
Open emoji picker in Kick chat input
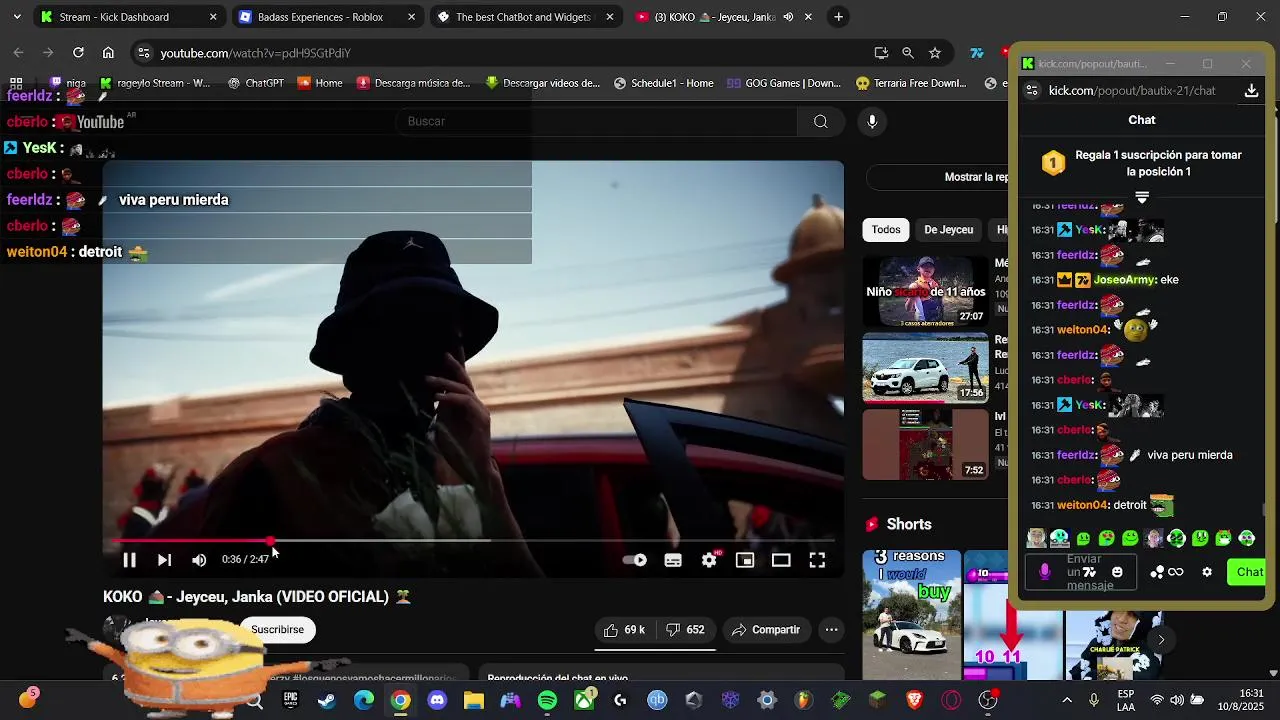point(1117,572)
